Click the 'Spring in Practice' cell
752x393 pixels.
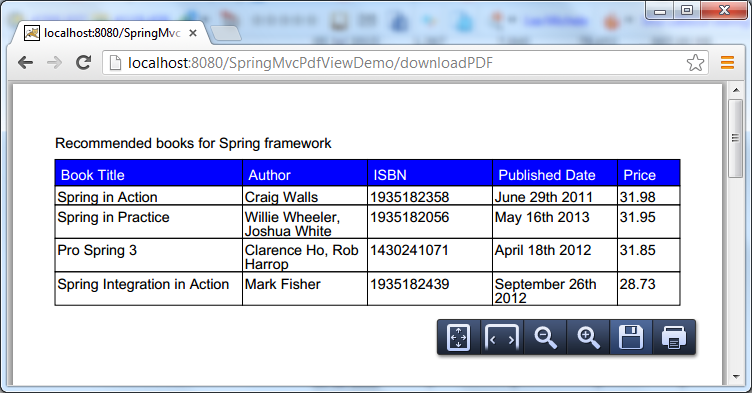(149, 222)
